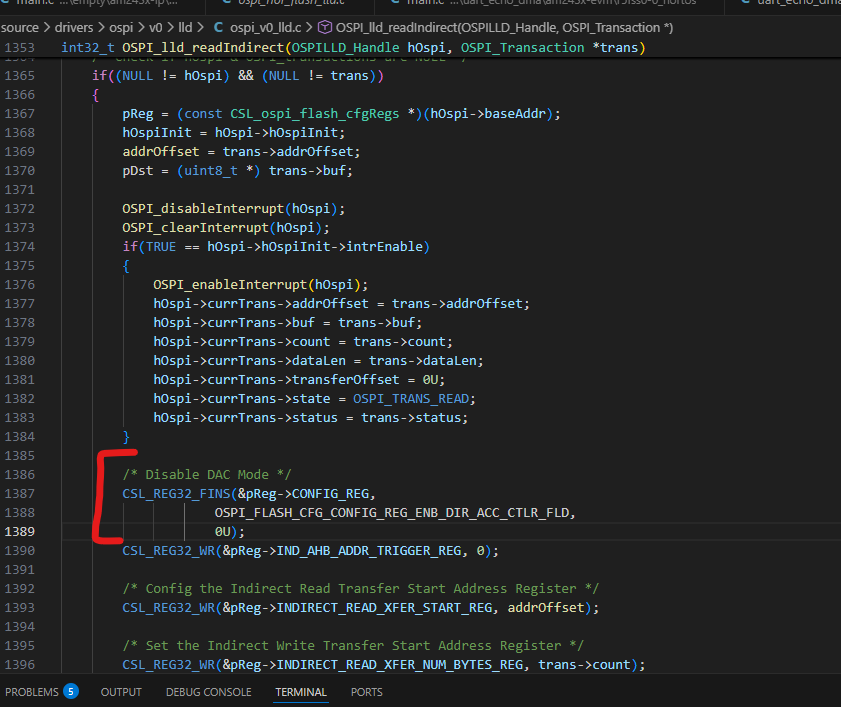Click 'OSPI_clearInterrupt' function call
Screen dimensions: 841x707
[x=195, y=227]
